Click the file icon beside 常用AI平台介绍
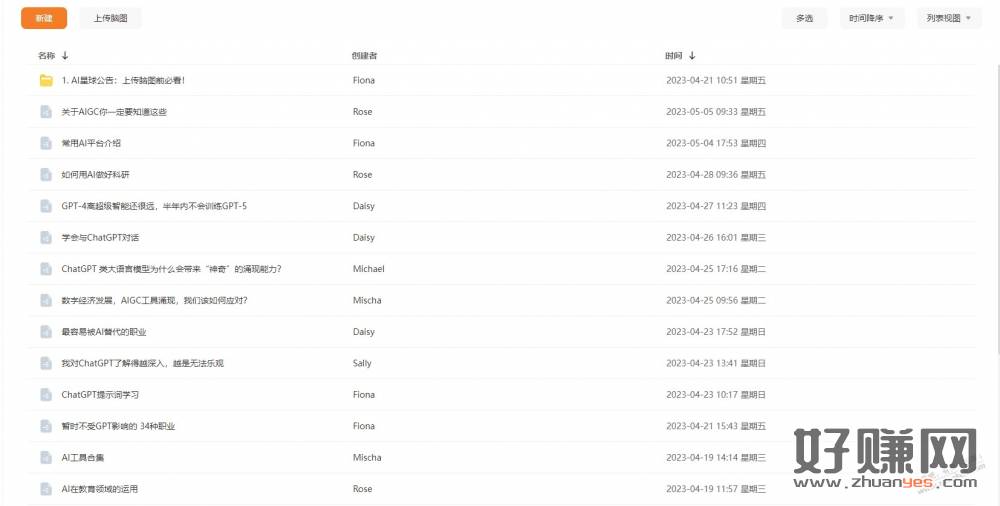The height and width of the screenshot is (506, 1000). click(46, 143)
